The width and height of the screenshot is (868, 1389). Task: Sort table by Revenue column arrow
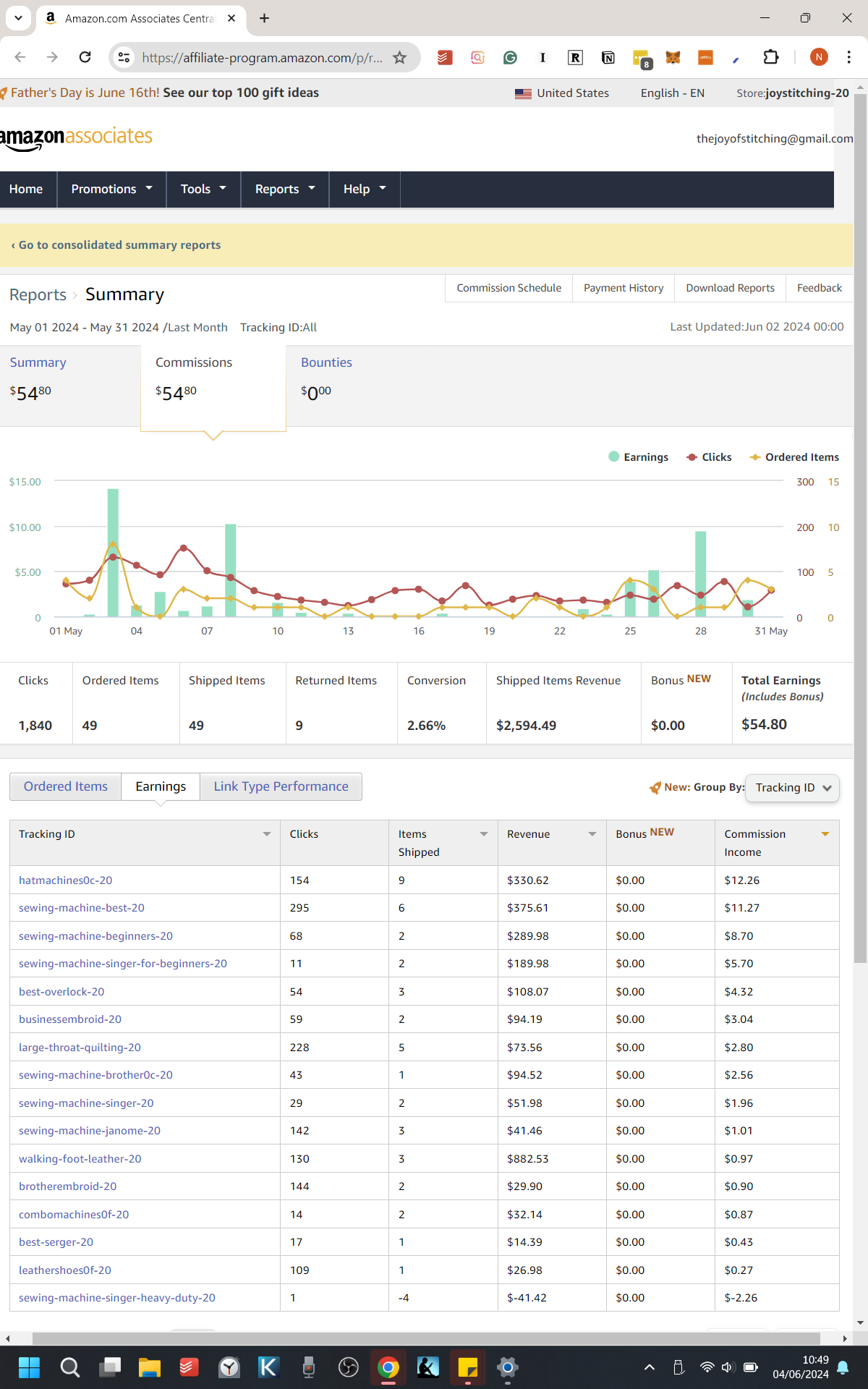[592, 834]
